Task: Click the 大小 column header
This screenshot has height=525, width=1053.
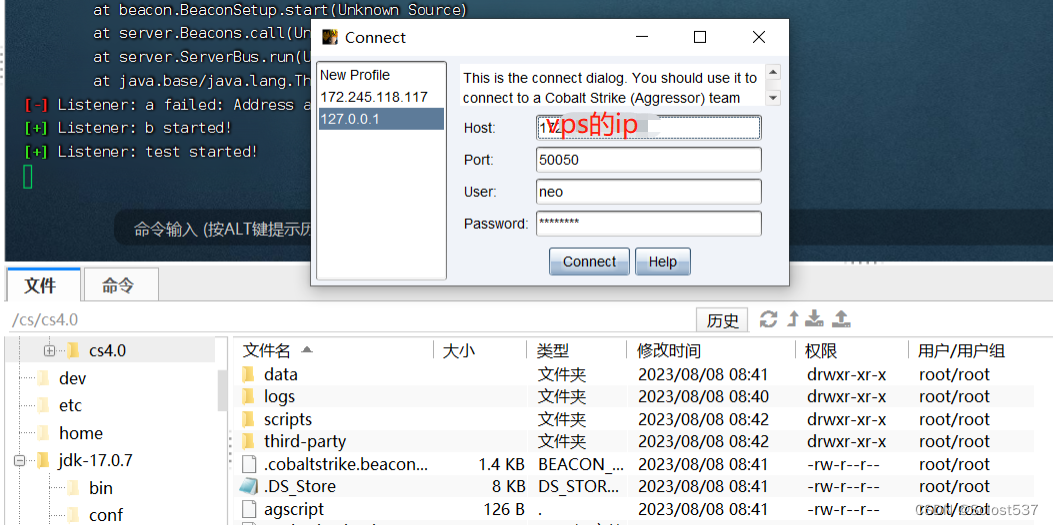Action: 459,350
